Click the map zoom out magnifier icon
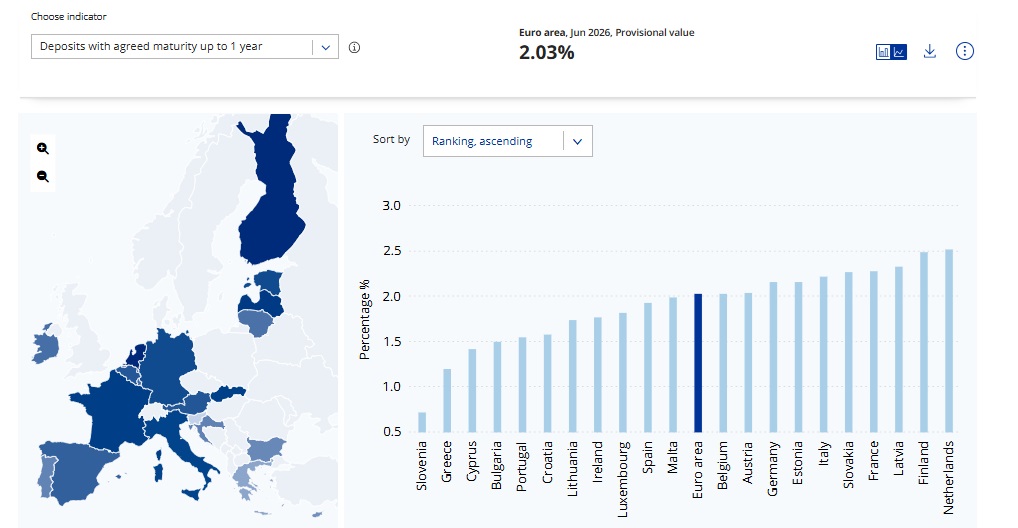1018x528 pixels. [43, 177]
